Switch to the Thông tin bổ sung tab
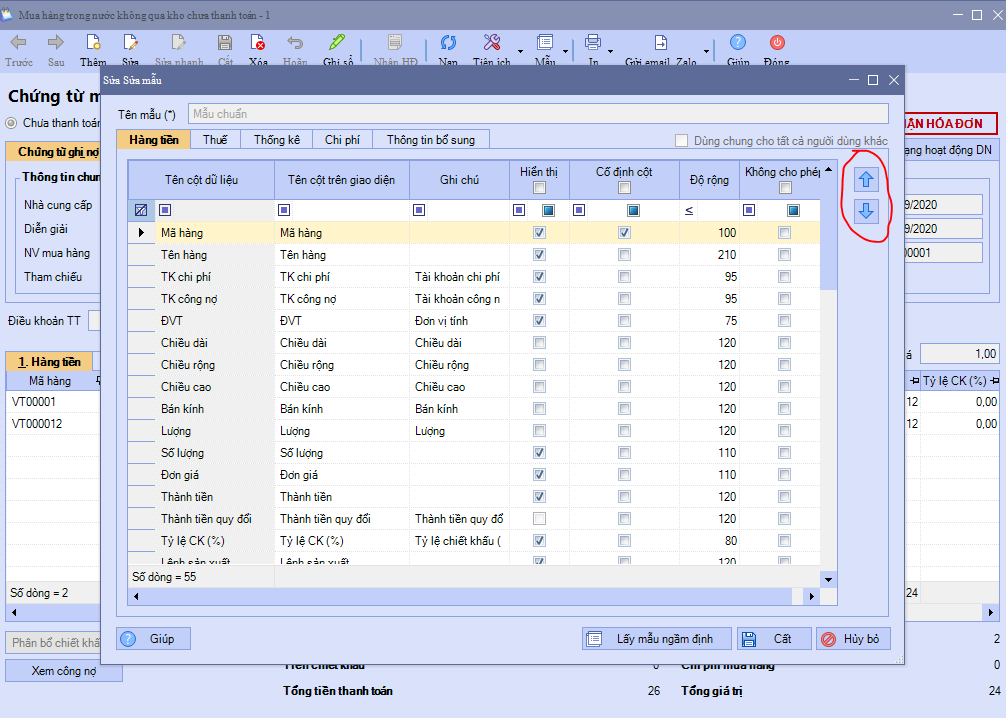This screenshot has width=1006, height=718. pyautogui.click(x=431, y=139)
